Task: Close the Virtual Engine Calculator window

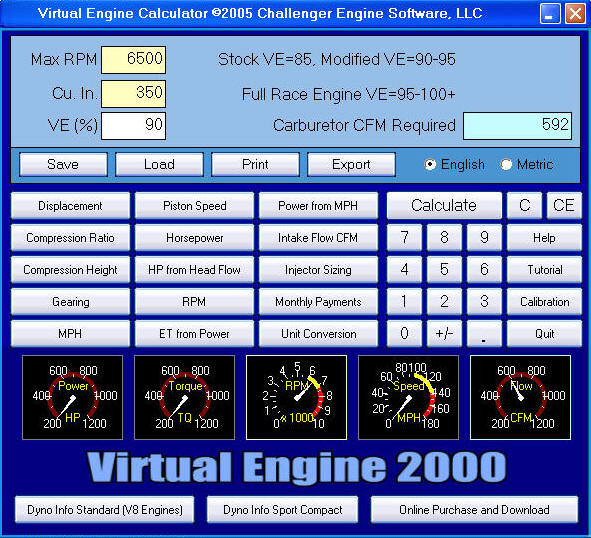Action: click(575, 14)
